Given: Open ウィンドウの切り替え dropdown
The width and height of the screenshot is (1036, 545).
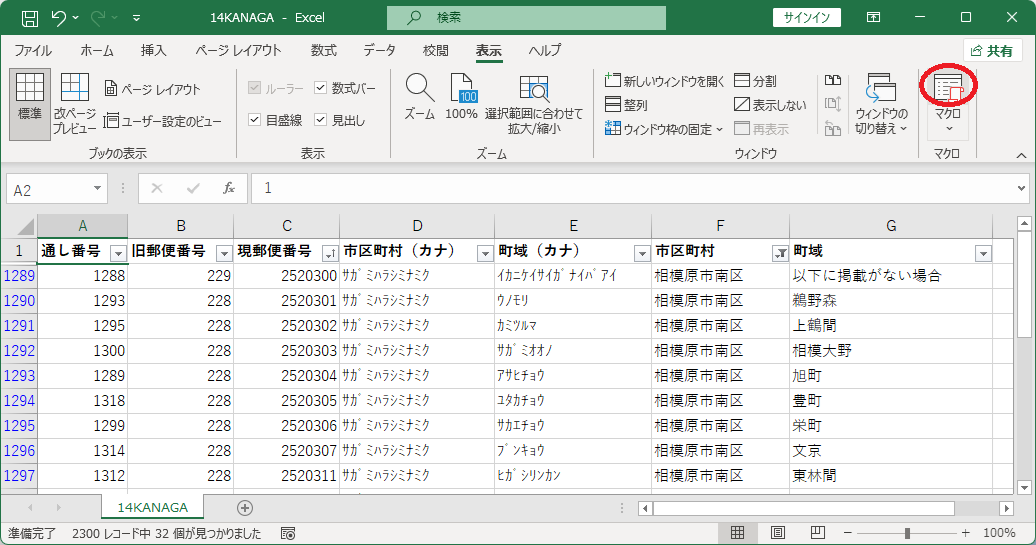Looking at the screenshot, I should click(x=881, y=104).
